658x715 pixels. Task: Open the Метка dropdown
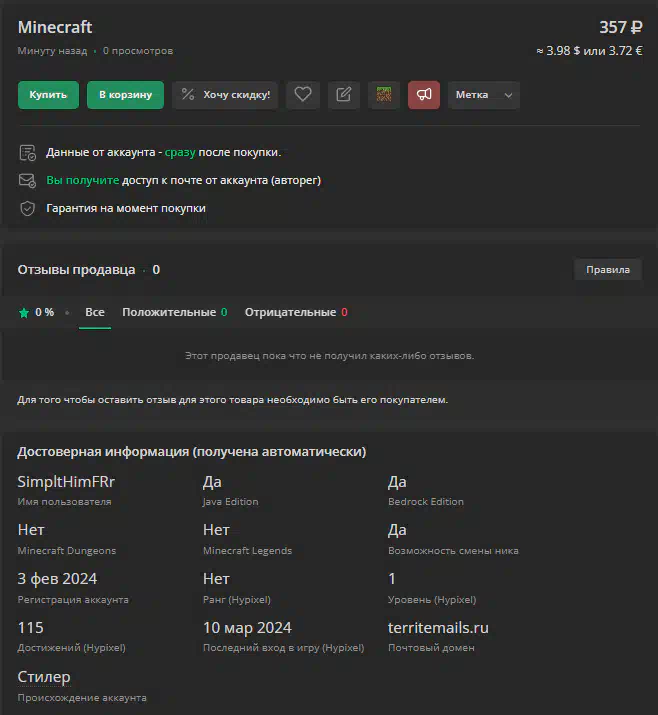coord(484,95)
